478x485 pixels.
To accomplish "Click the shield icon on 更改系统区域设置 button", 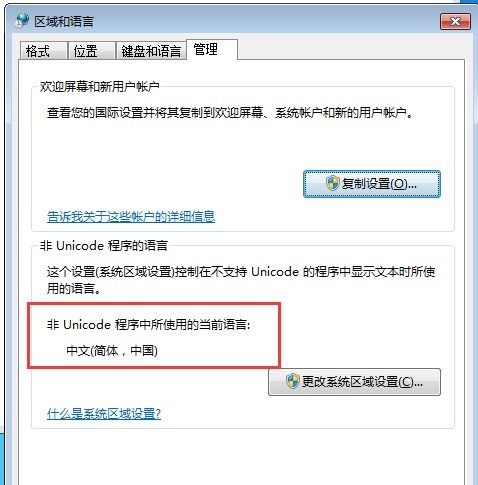I will click(293, 381).
